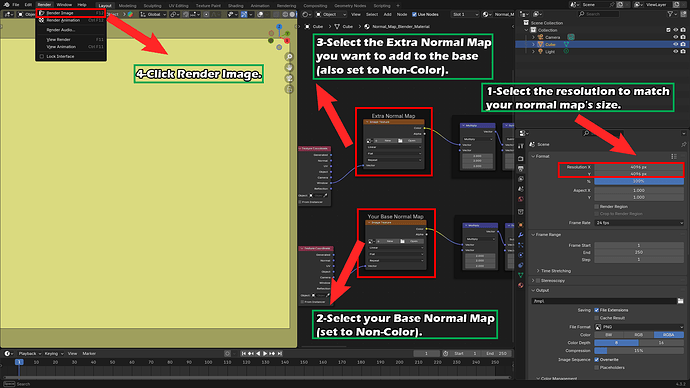This screenshot has height=388, width=690.
Task: Open the Physics properties tab icon
Action: [x=521, y=255]
